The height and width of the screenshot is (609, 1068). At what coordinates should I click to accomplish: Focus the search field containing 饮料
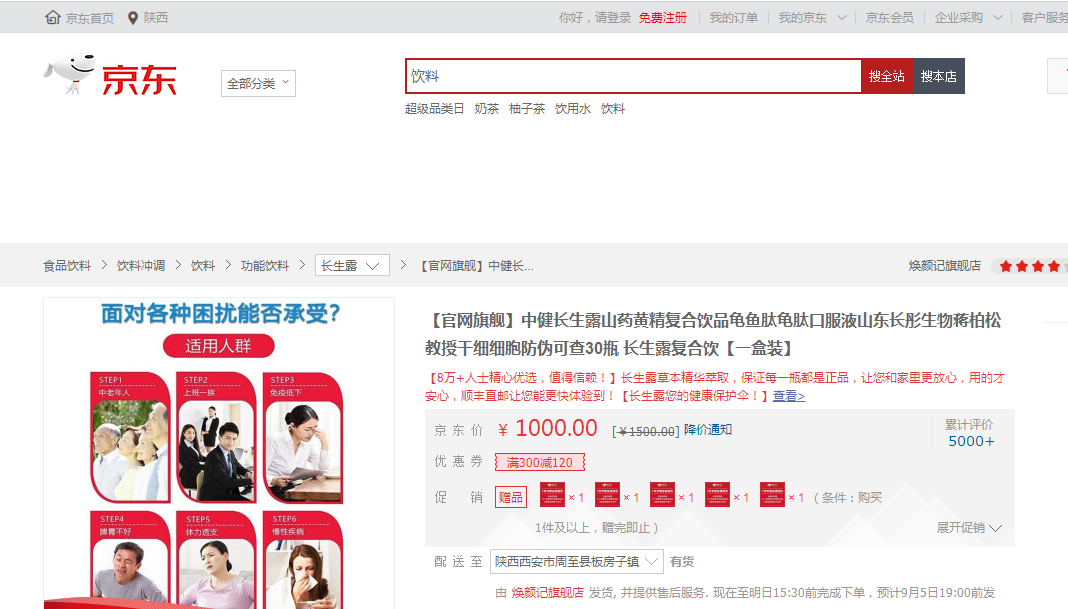(x=633, y=76)
